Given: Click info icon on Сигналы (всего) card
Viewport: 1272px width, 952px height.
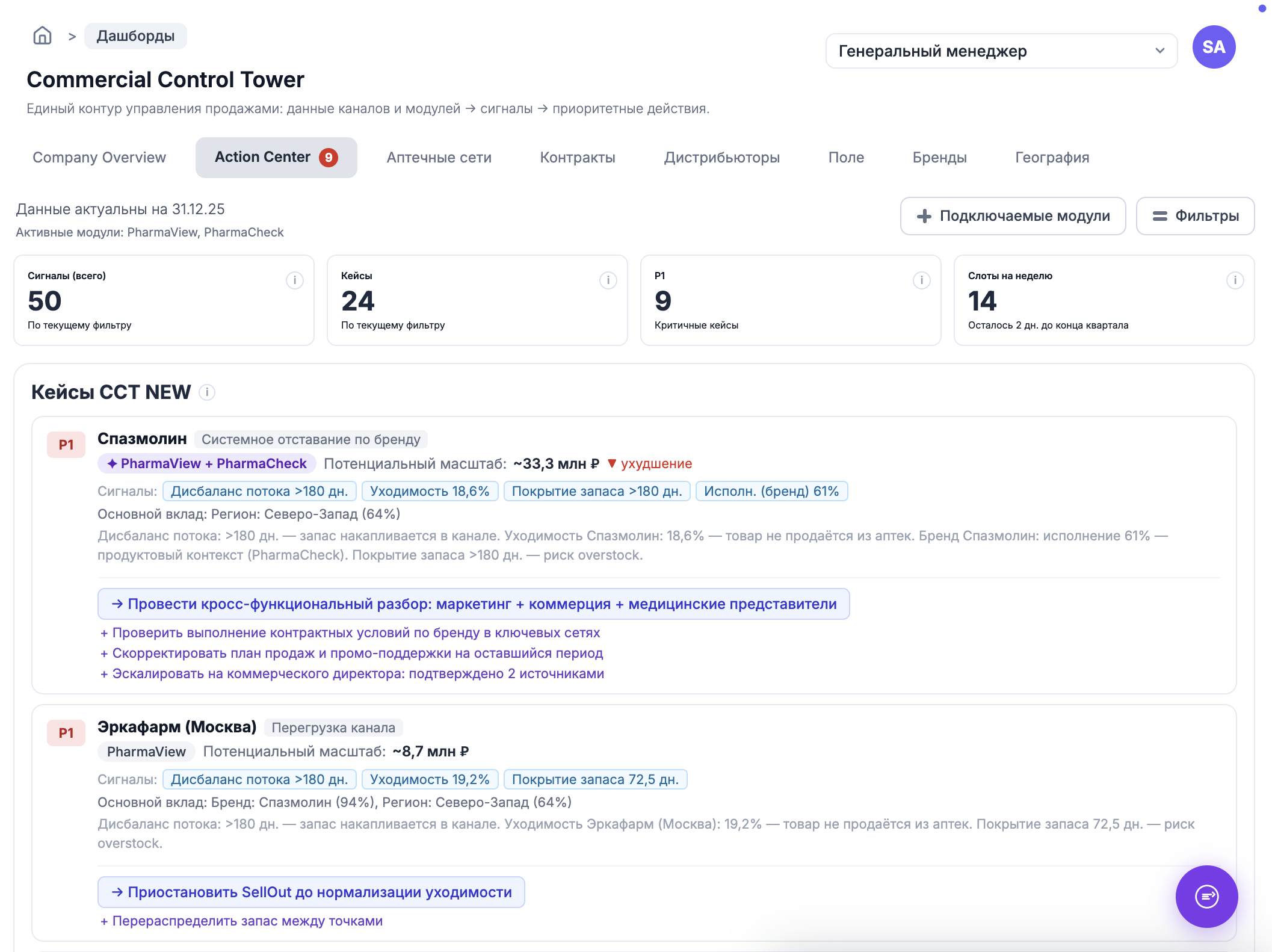Looking at the screenshot, I should tap(294, 280).
